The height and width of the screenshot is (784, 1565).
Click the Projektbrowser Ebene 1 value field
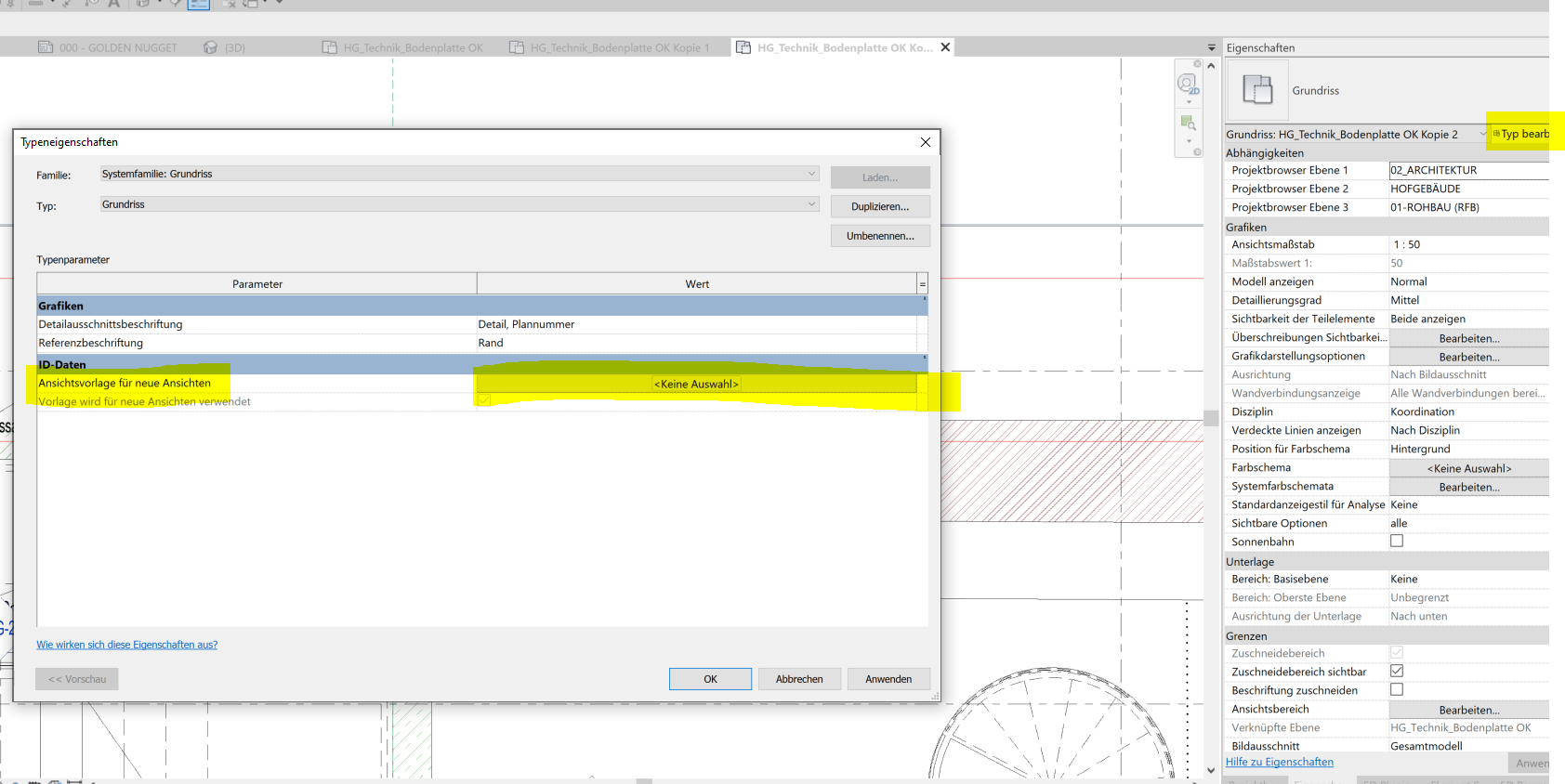1468,170
